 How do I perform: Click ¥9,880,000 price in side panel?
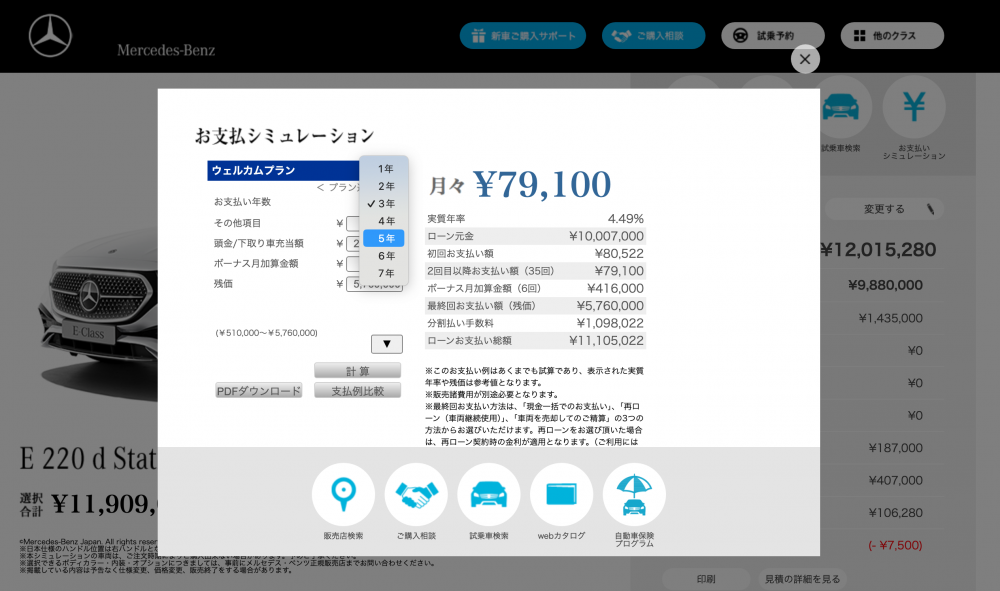tap(885, 285)
